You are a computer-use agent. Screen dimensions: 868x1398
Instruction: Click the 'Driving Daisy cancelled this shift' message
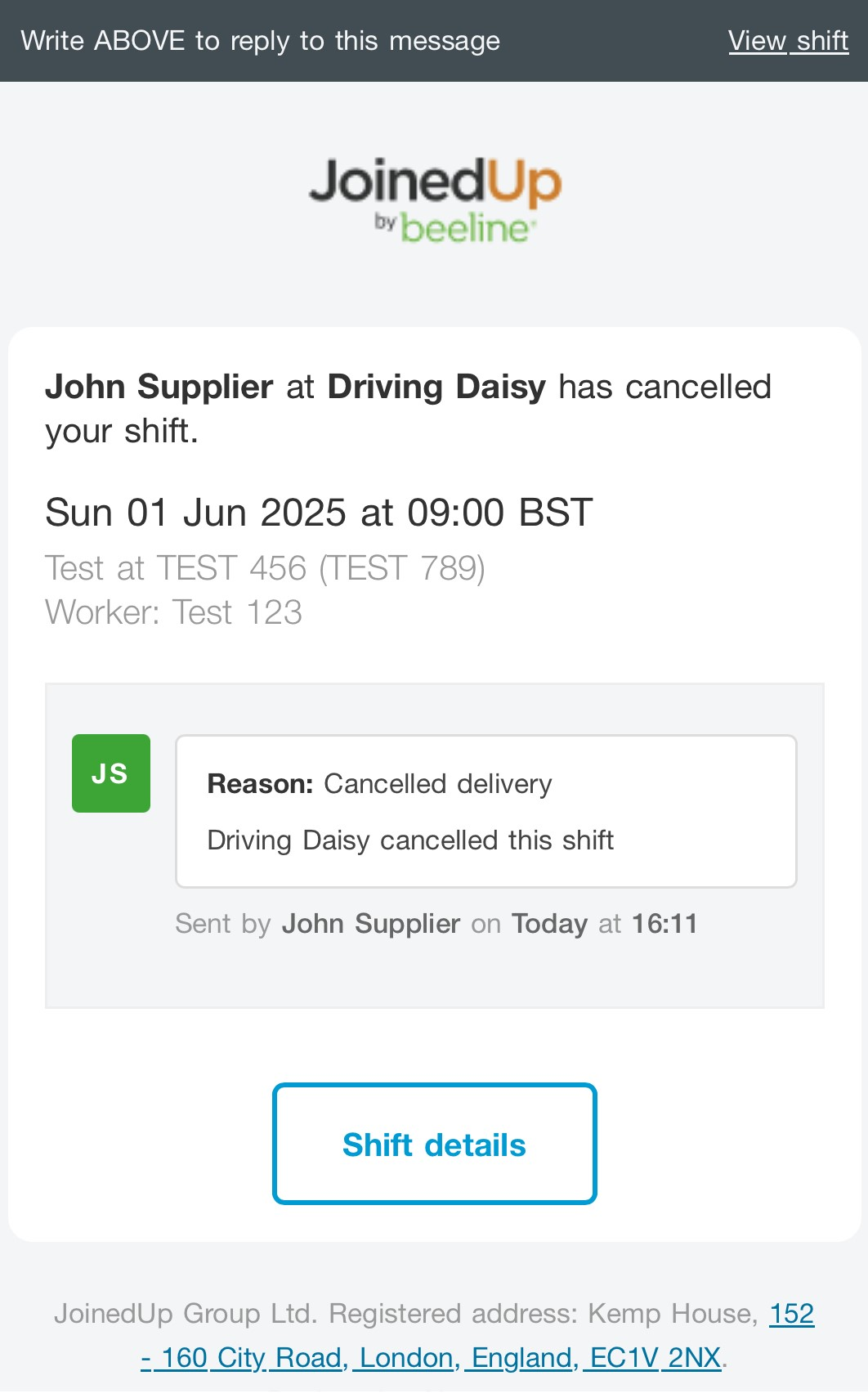410,840
